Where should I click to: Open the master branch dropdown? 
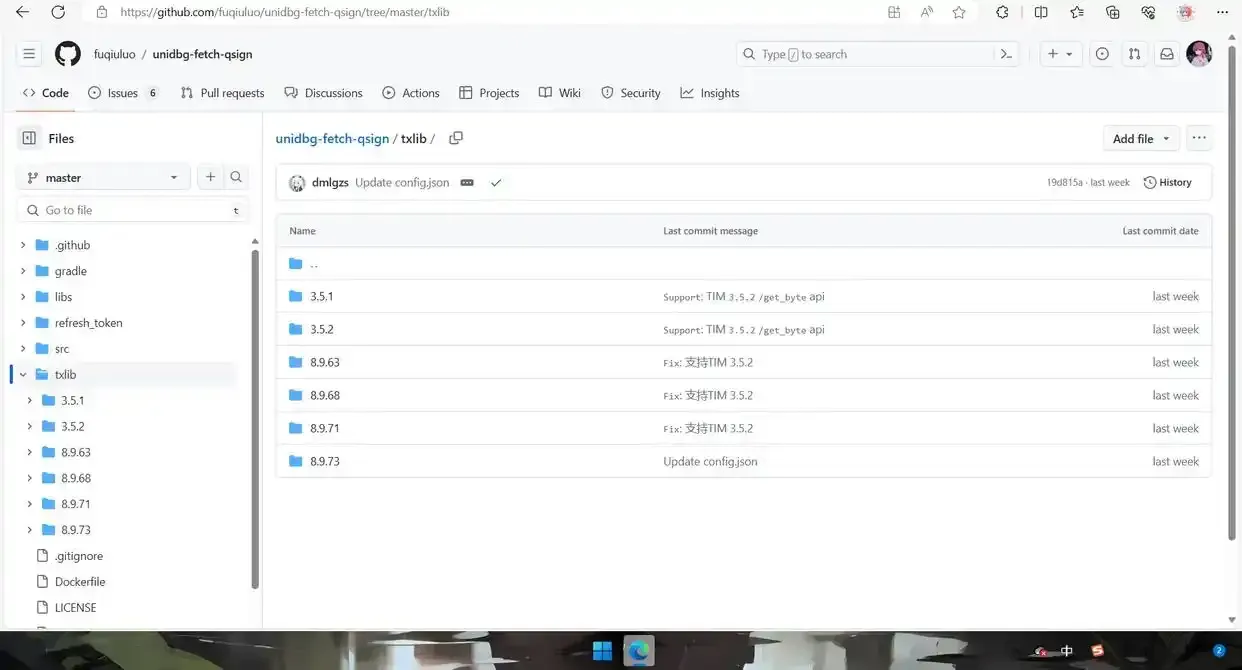[x=103, y=177]
